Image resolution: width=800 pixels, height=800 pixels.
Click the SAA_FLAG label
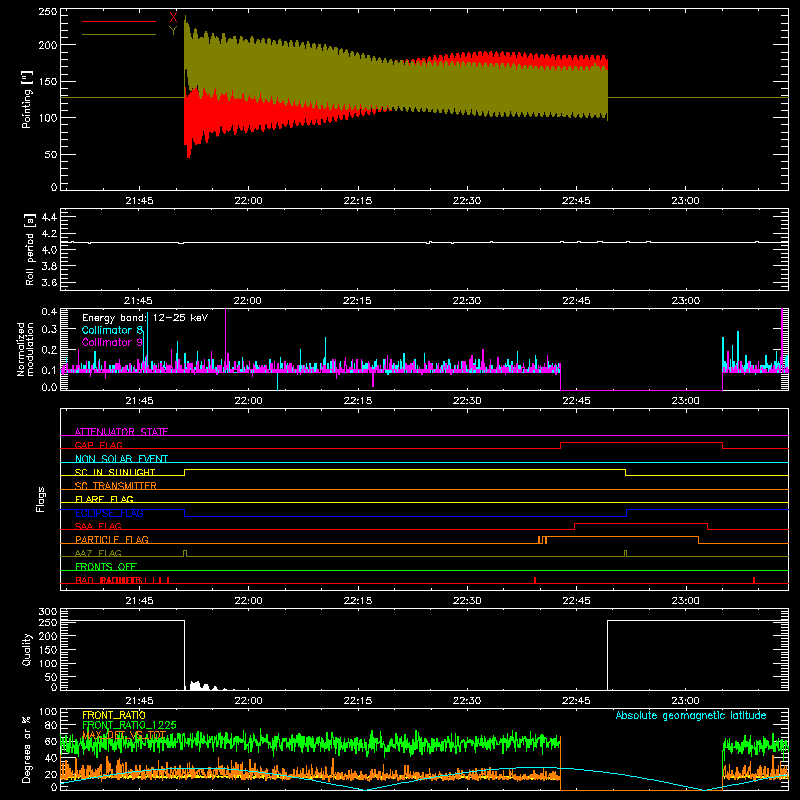[98, 526]
